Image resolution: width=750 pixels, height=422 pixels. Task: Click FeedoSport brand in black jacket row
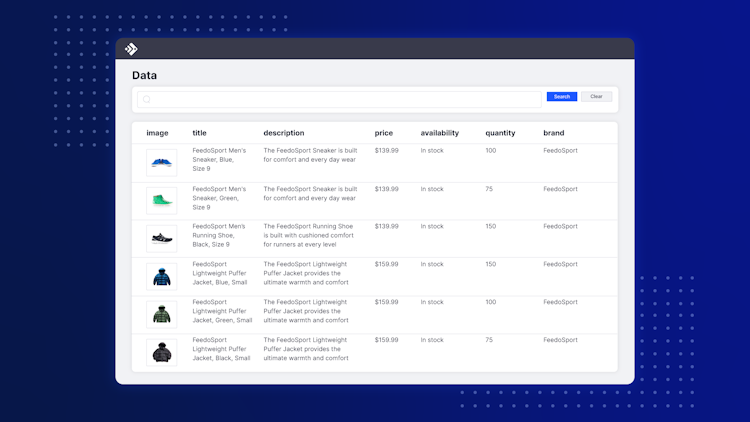click(560, 340)
